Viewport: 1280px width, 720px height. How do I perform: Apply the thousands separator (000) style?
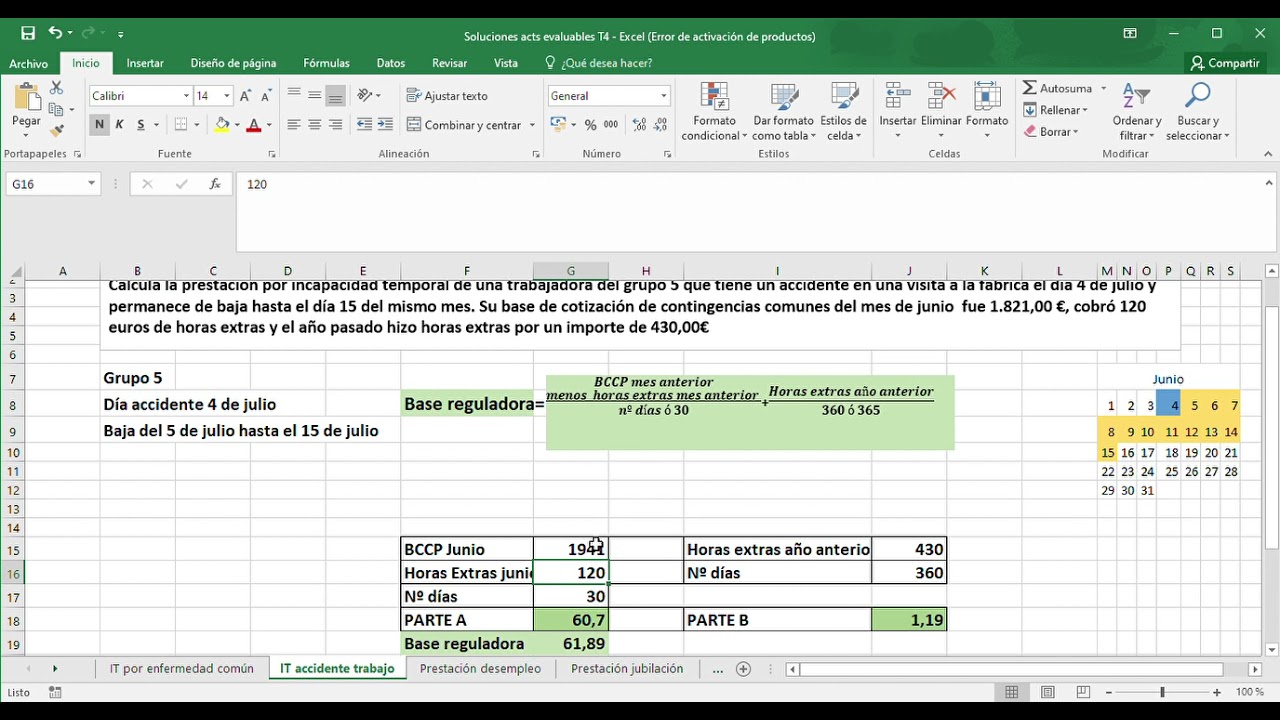611,125
